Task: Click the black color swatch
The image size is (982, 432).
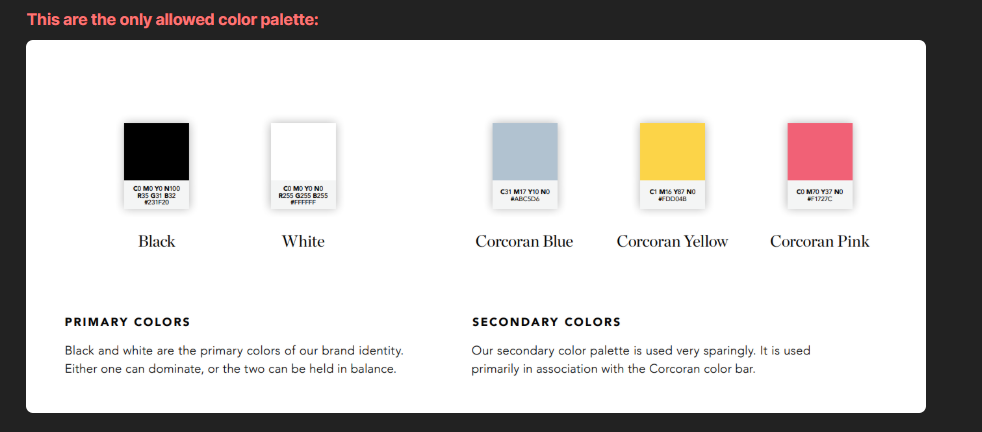Action: pos(156,151)
